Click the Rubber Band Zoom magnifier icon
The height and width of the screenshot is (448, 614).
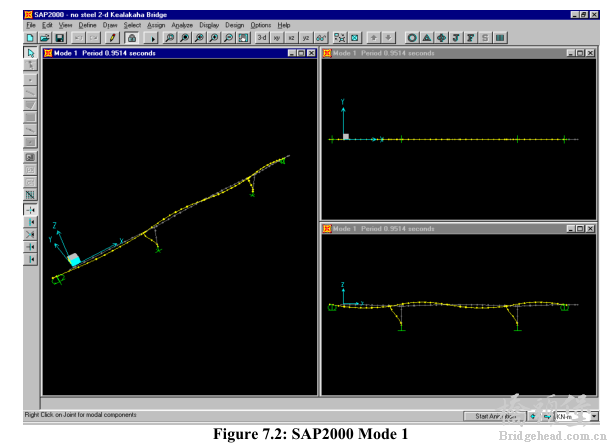click(170, 38)
